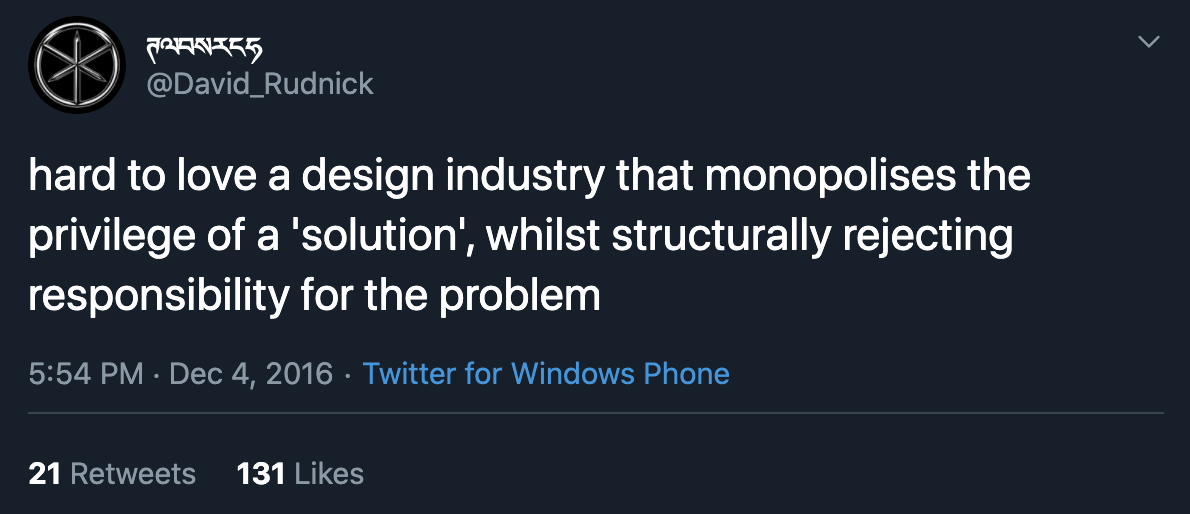1190x514 pixels.
Task: Click the tweet's first line about design industry
Action: coord(529,178)
